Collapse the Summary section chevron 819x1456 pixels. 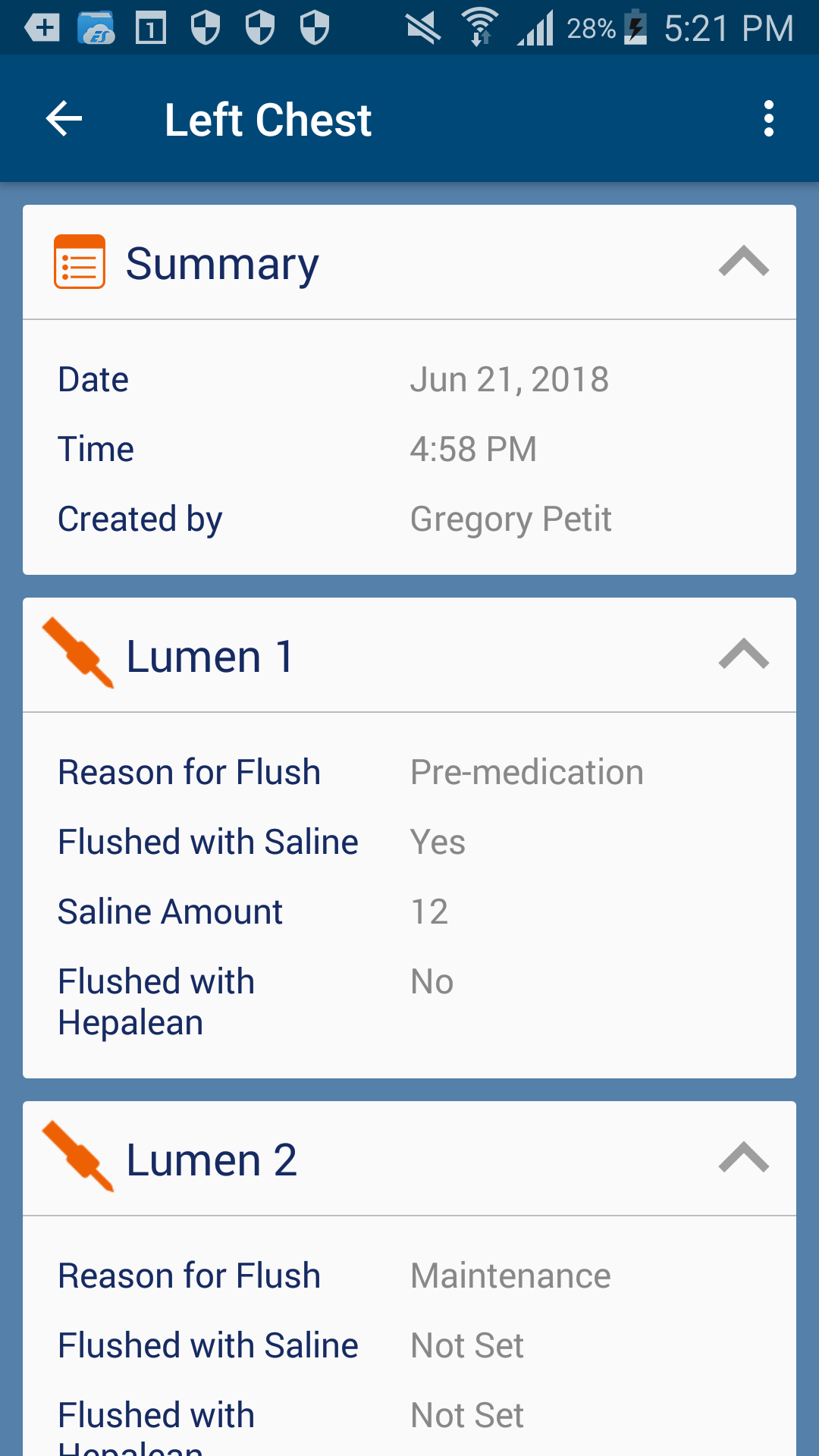(744, 262)
